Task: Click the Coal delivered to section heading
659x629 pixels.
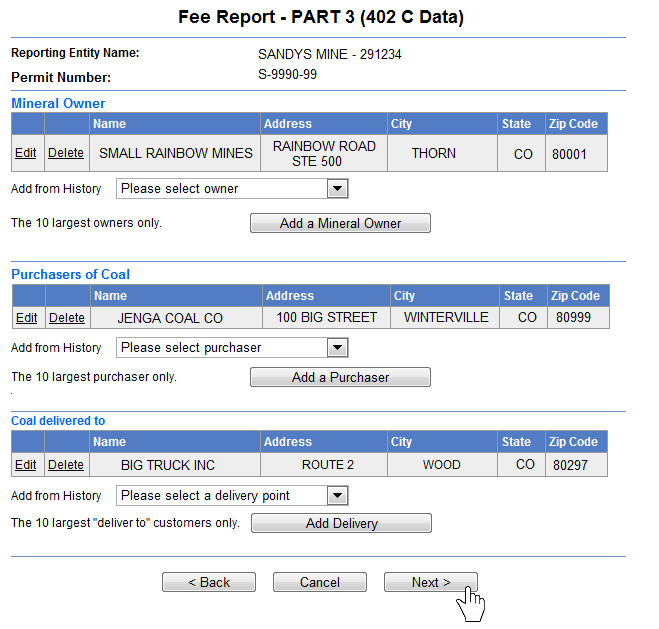Action: (x=58, y=421)
